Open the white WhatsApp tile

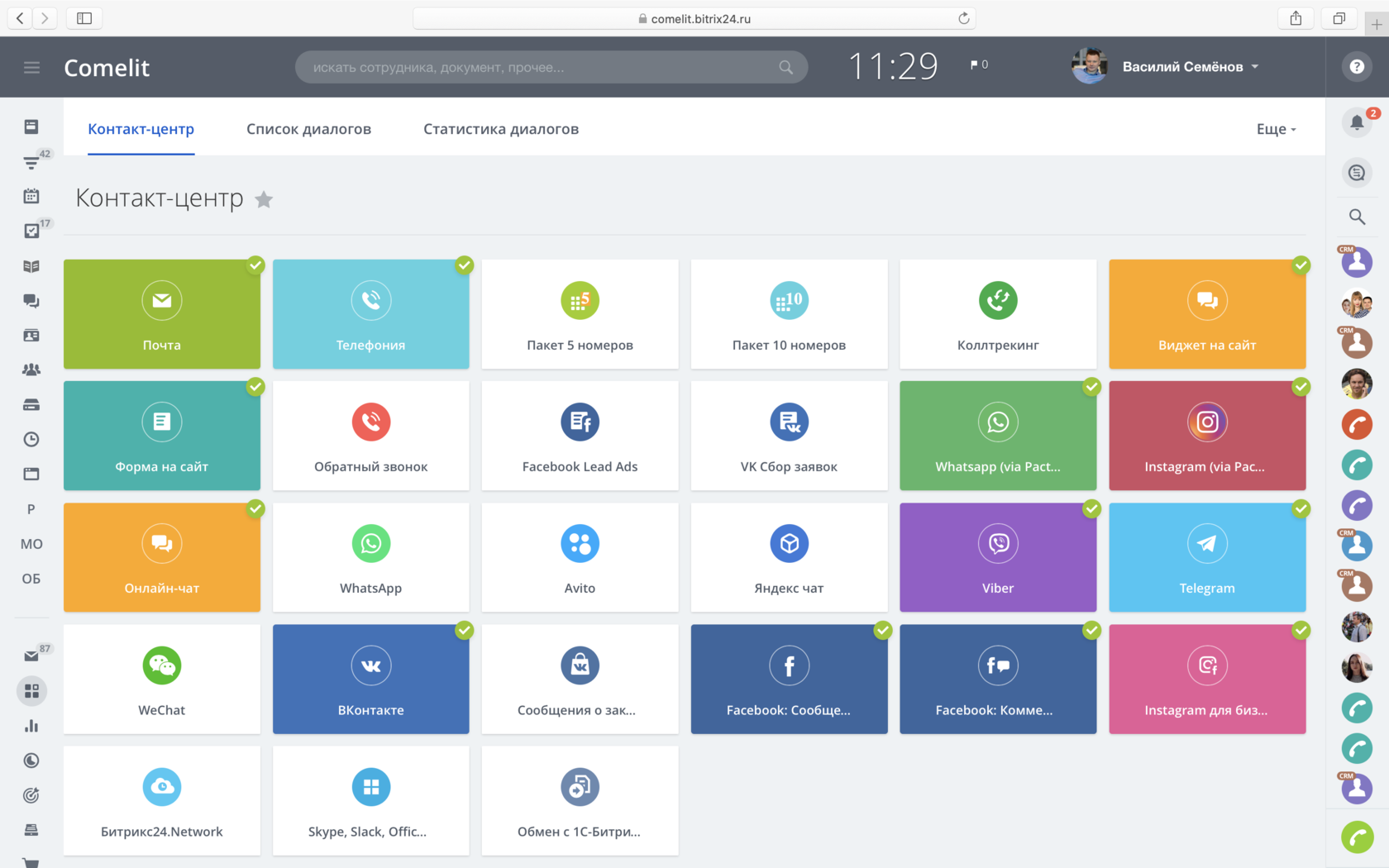[x=371, y=557]
